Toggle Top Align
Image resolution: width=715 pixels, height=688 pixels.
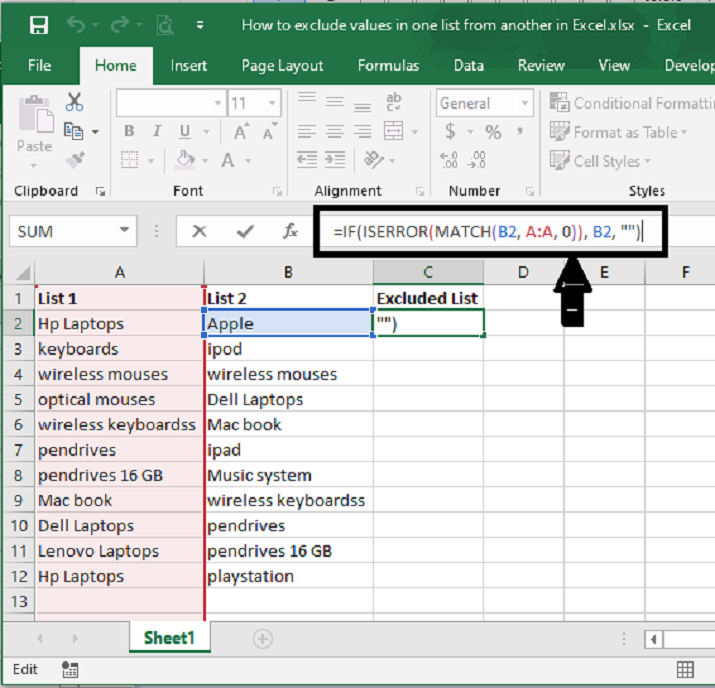[307, 99]
